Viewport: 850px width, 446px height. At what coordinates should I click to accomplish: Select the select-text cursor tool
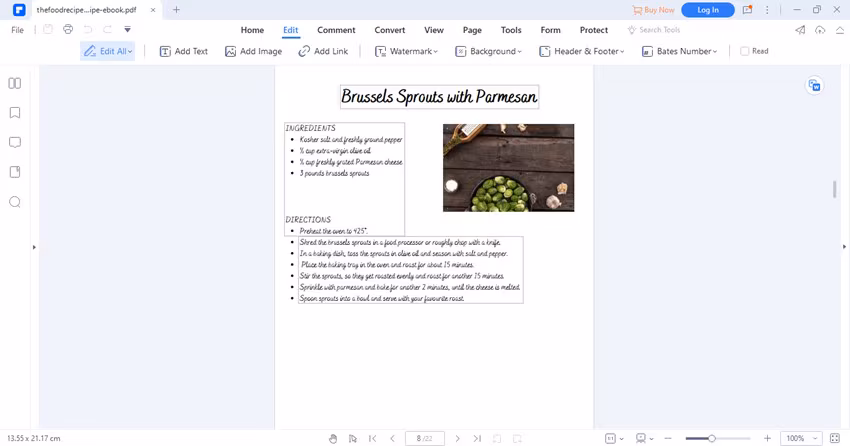[x=353, y=438]
